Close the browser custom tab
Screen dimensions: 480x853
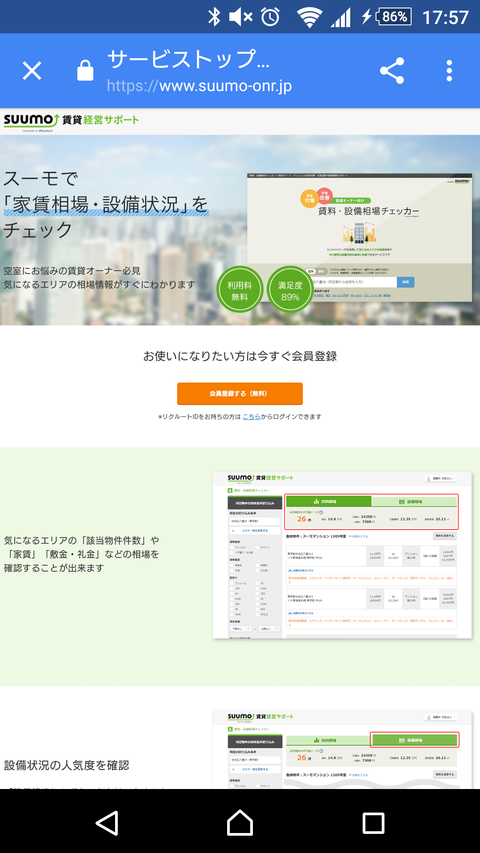coord(32,71)
